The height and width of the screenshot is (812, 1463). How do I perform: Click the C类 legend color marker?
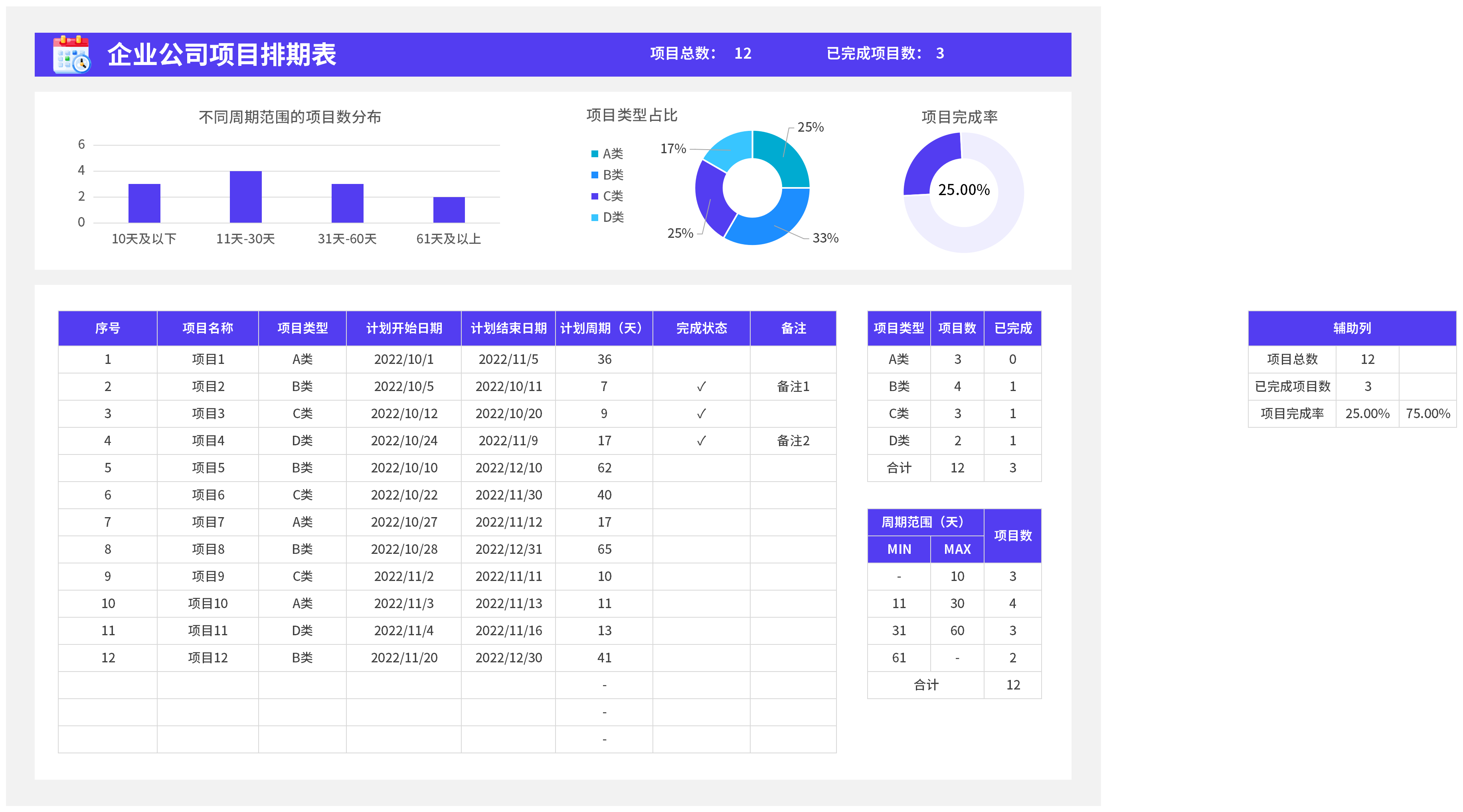595,196
